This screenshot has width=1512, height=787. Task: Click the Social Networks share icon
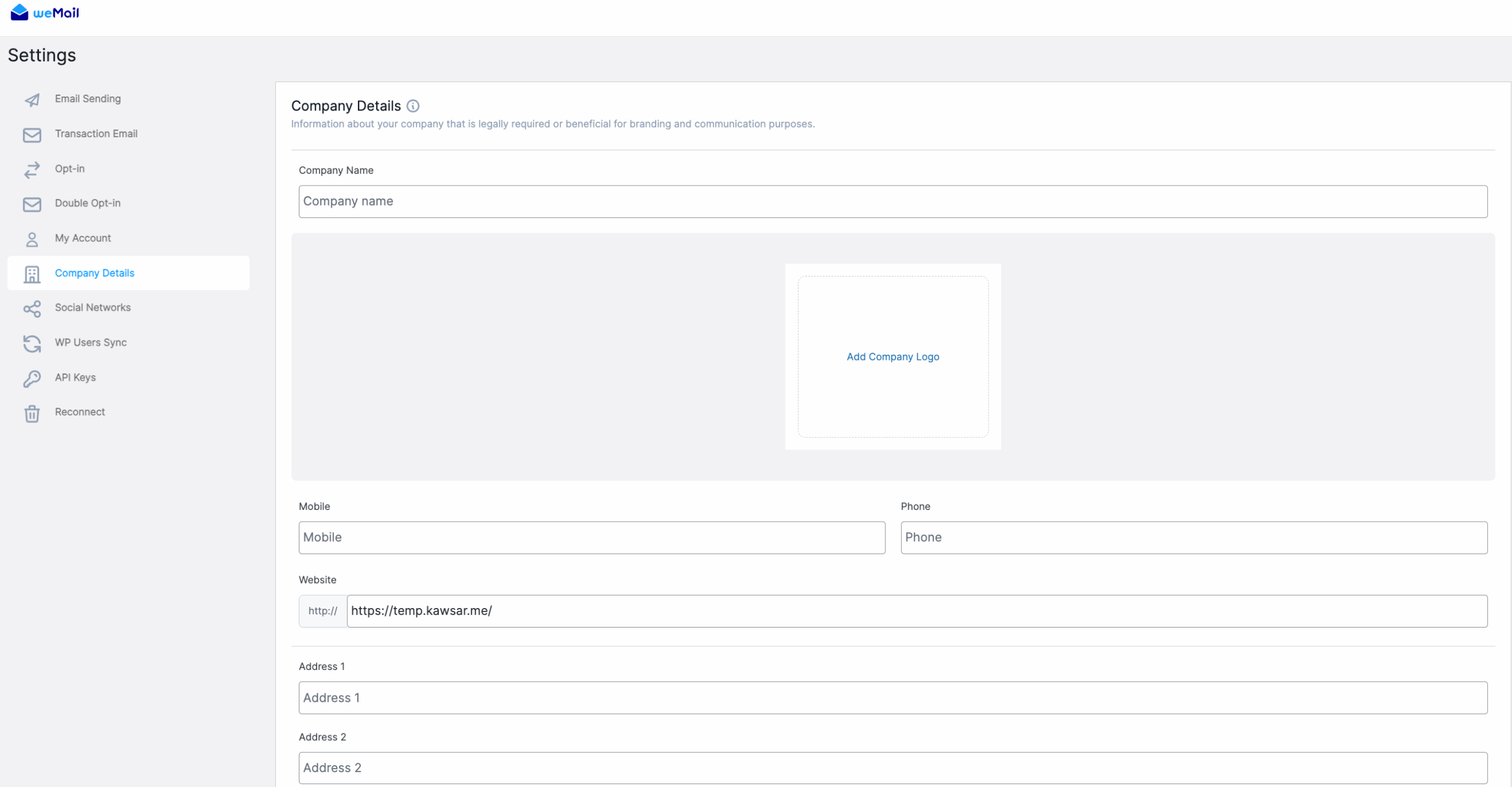[x=32, y=308]
